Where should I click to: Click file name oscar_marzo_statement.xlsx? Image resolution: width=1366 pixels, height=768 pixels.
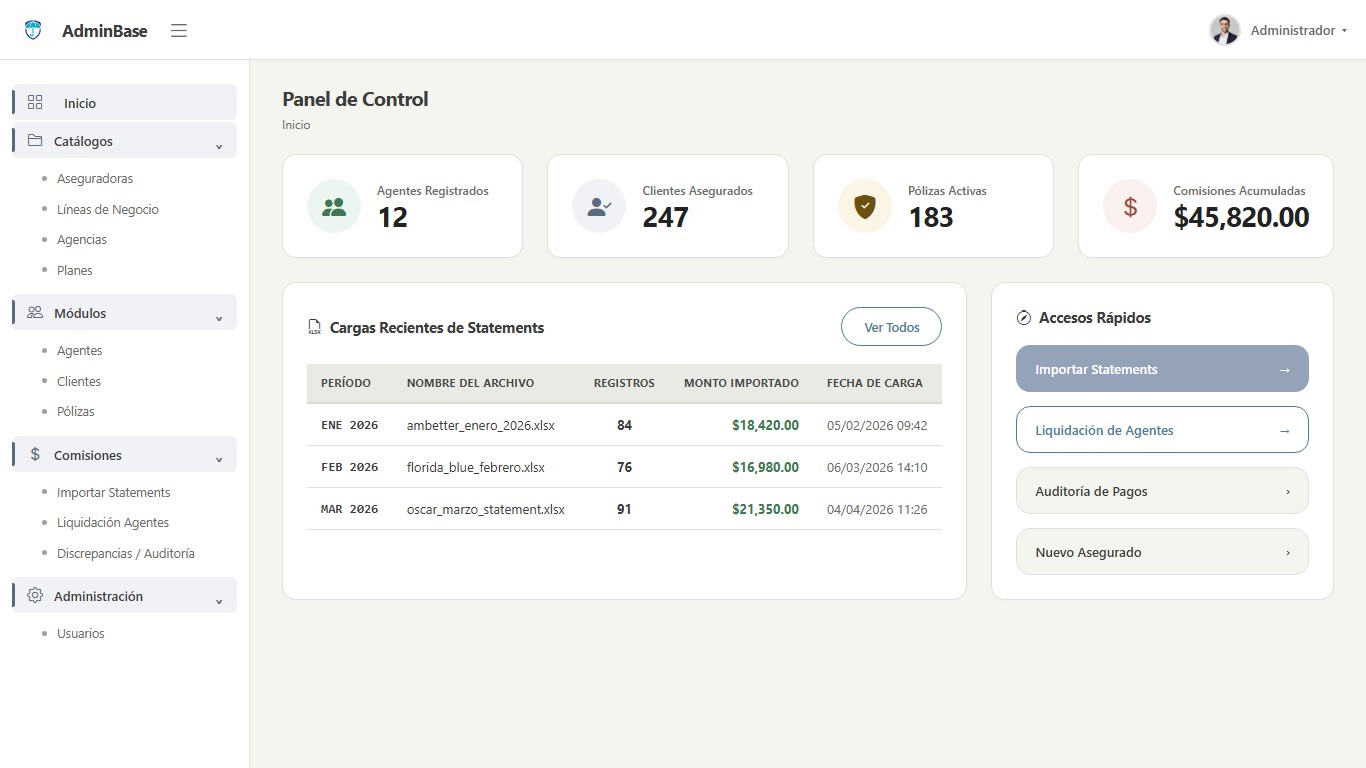(x=486, y=509)
